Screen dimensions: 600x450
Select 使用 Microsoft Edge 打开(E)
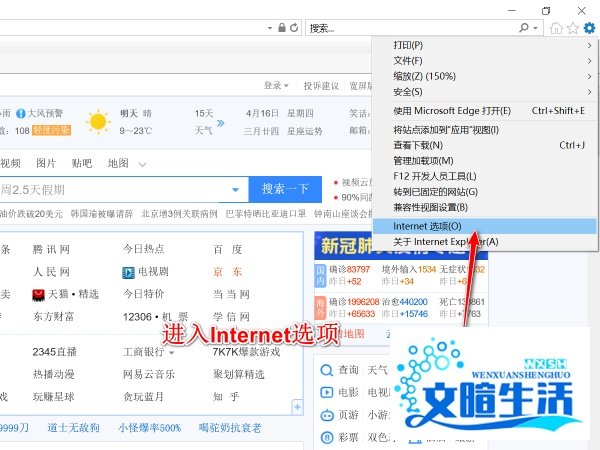[484, 111]
